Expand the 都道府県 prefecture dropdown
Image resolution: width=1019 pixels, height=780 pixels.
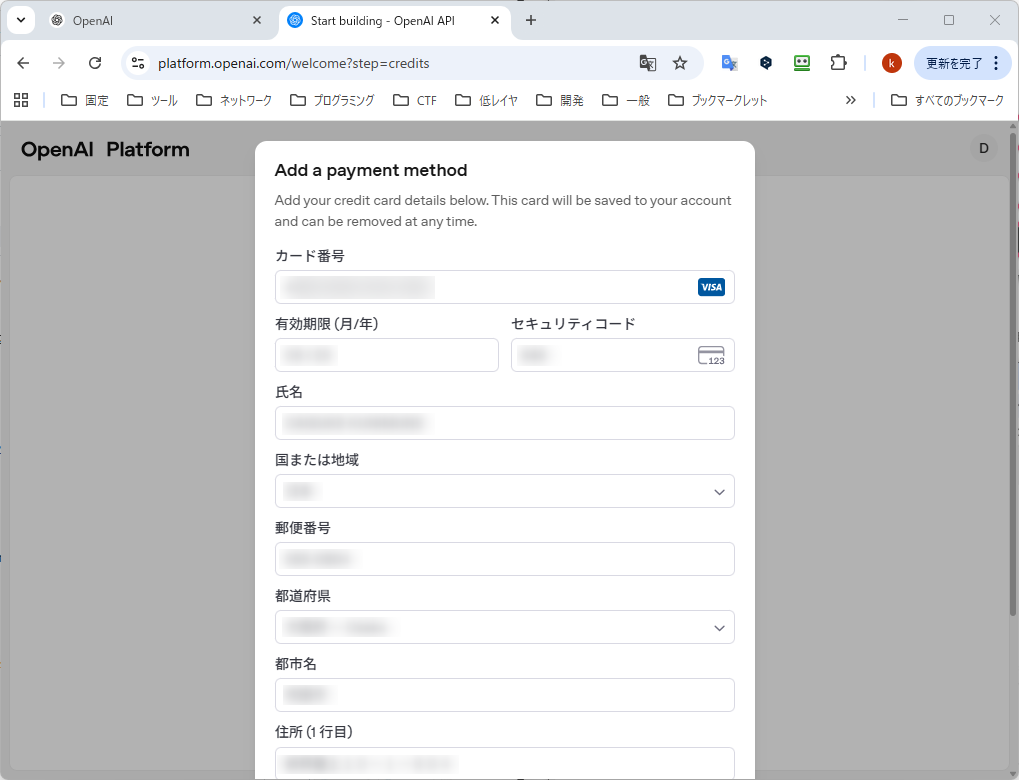[x=504, y=627]
